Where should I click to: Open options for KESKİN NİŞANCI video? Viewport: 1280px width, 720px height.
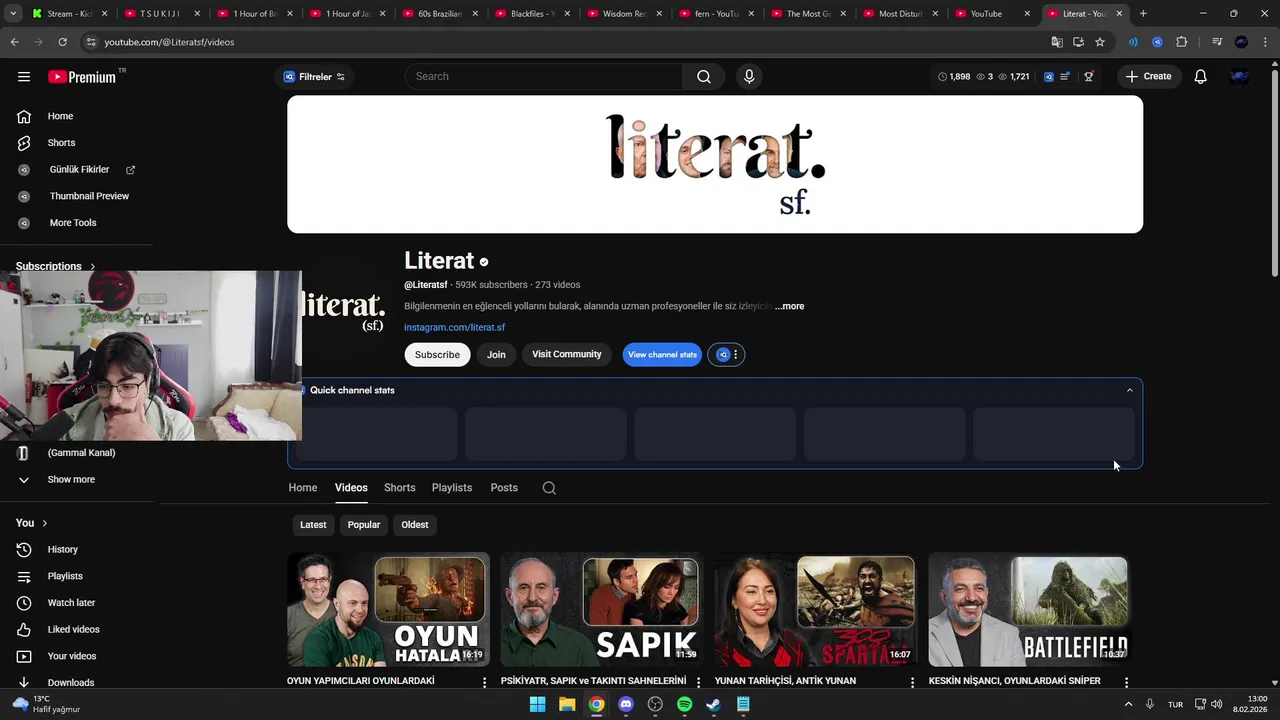(x=1126, y=682)
